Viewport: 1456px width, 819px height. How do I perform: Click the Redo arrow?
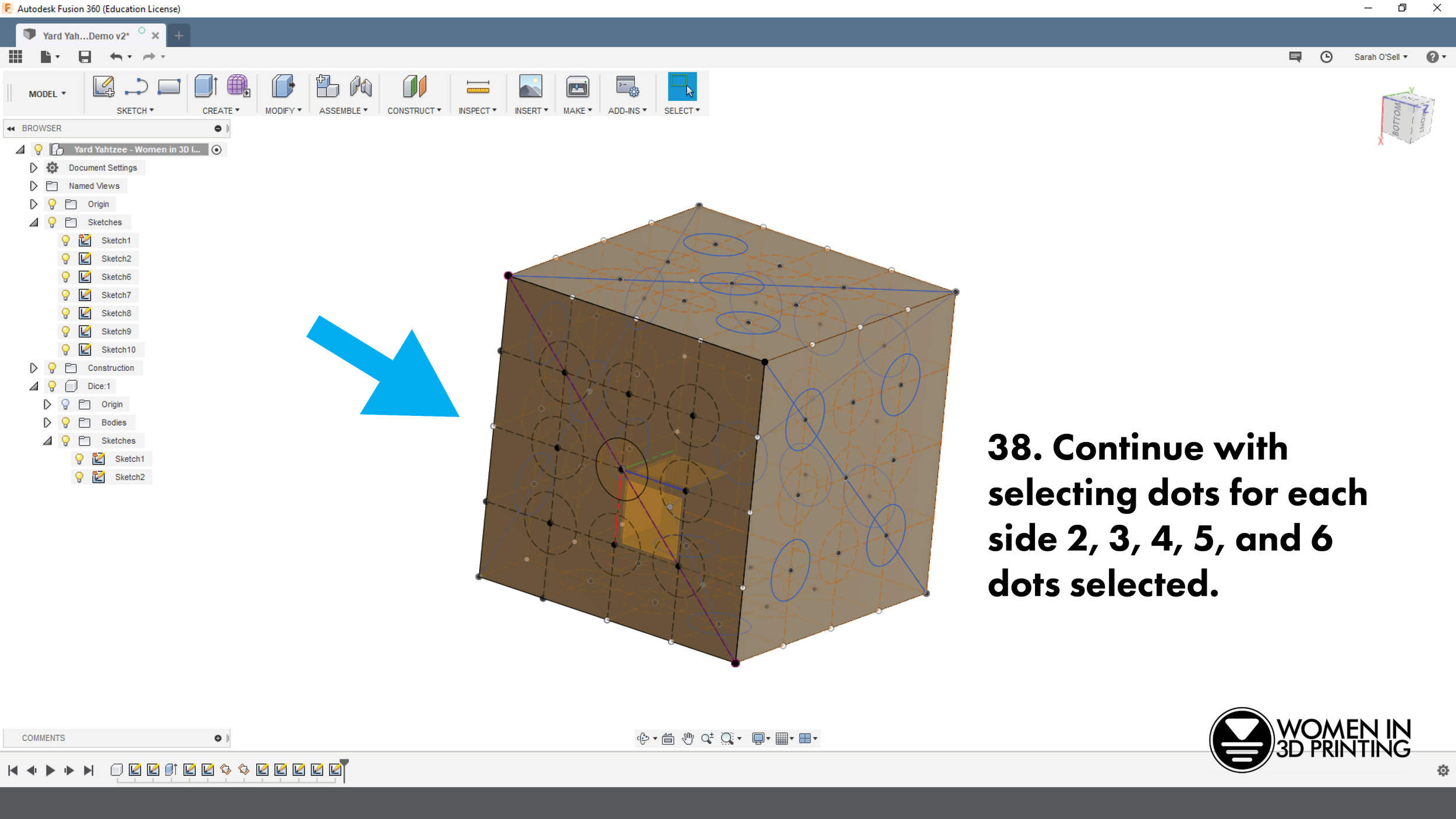pyautogui.click(x=149, y=57)
